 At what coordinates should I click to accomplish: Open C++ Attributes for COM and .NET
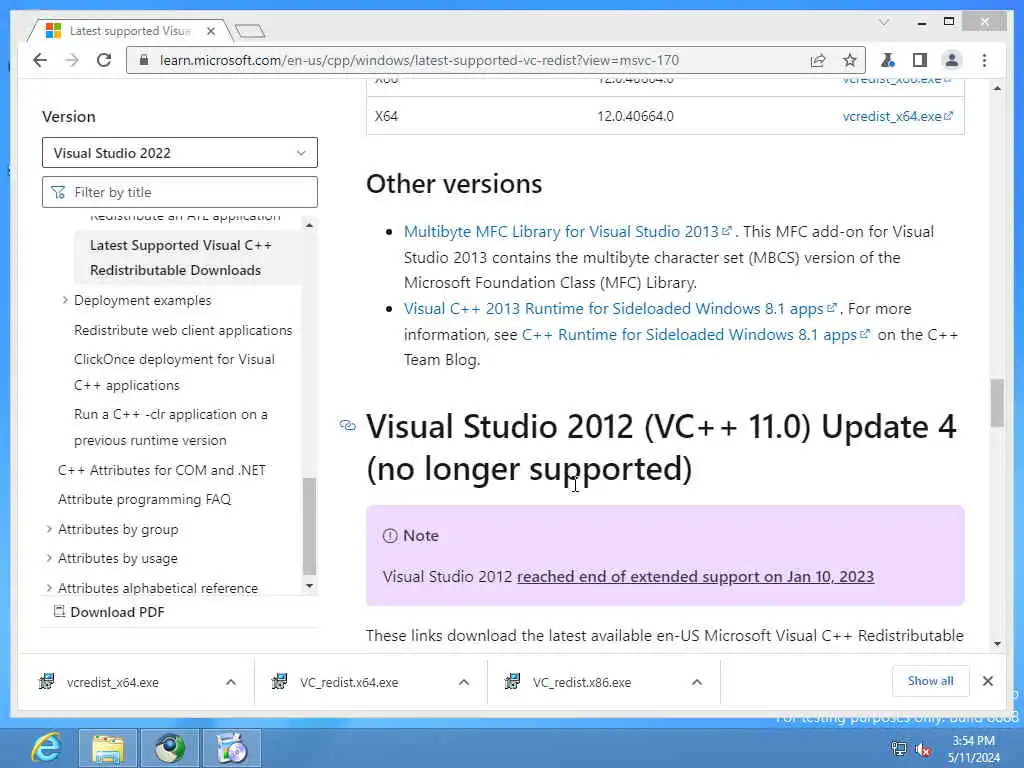click(161, 470)
